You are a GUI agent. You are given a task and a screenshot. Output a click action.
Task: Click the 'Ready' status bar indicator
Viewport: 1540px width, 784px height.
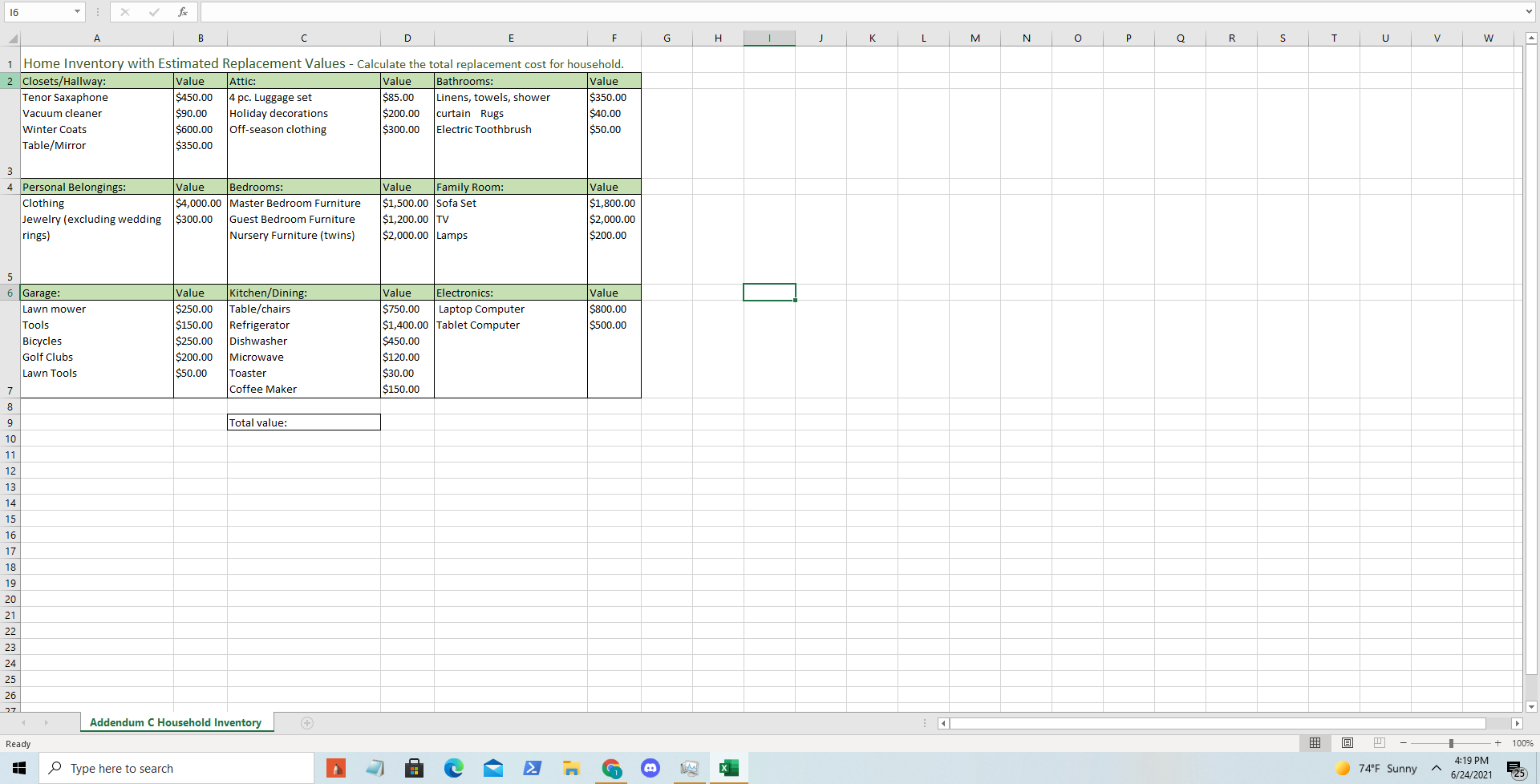click(x=18, y=744)
